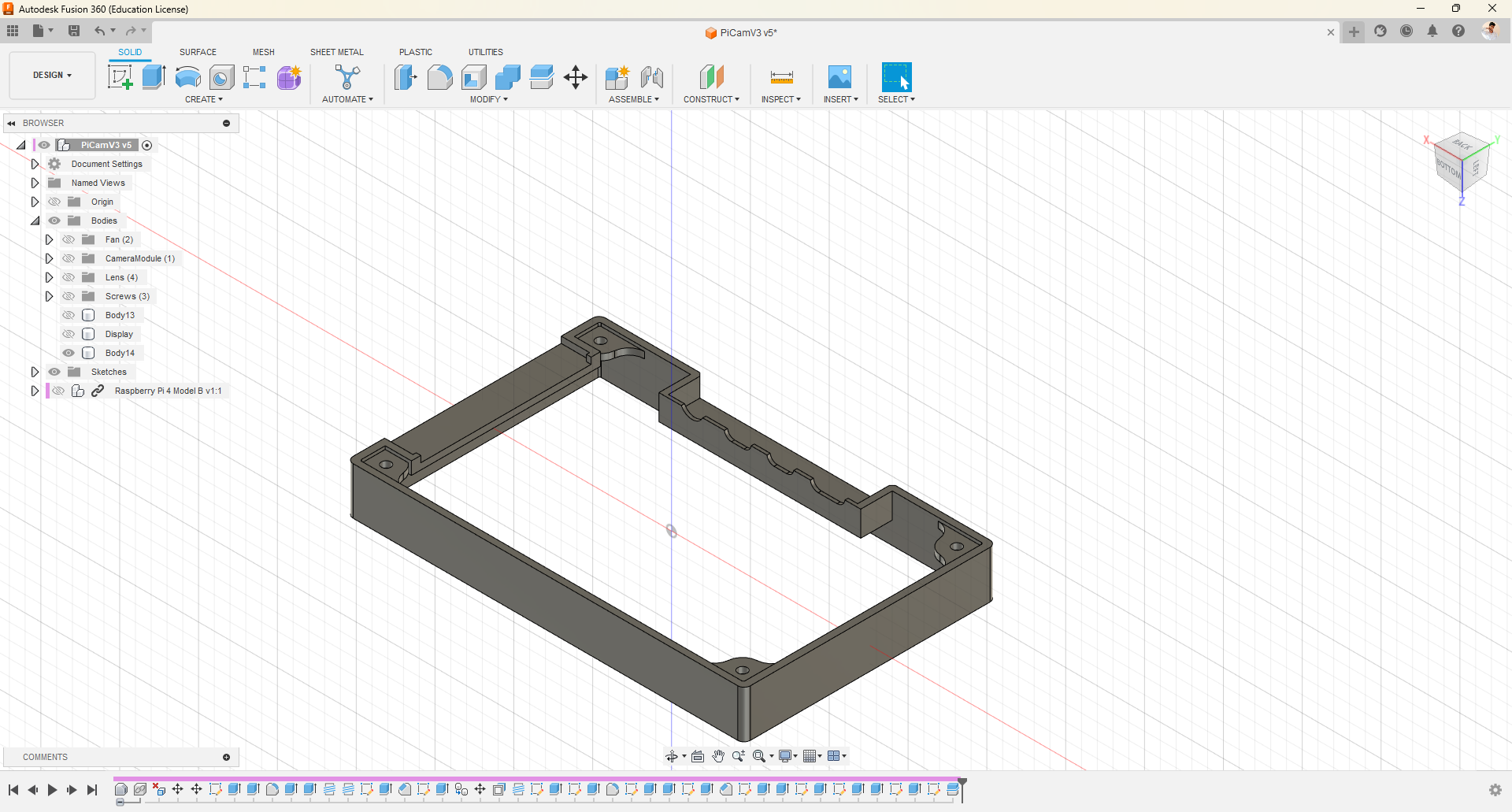This screenshot has height=812, width=1512.
Task: Hide the Bodies folder
Action: click(x=54, y=221)
